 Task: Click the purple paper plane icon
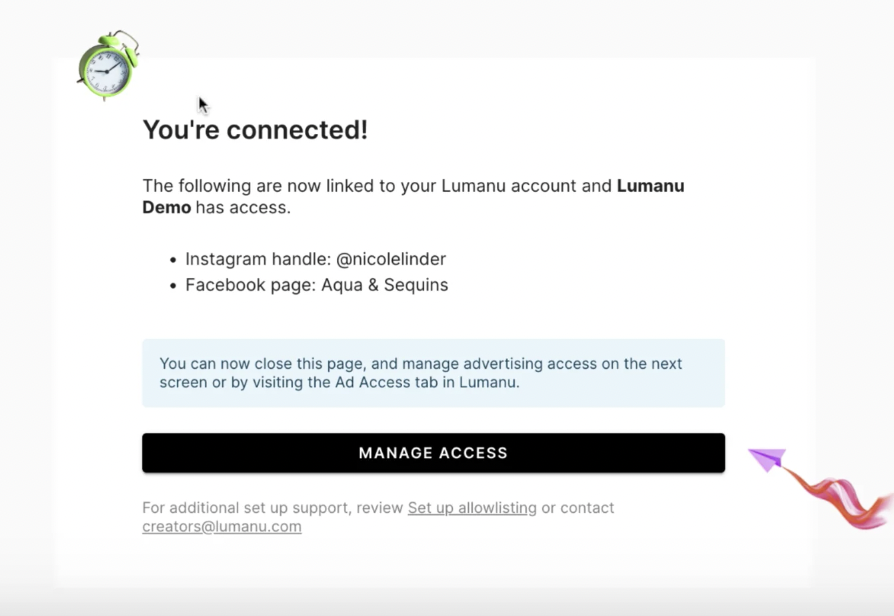coord(767,459)
